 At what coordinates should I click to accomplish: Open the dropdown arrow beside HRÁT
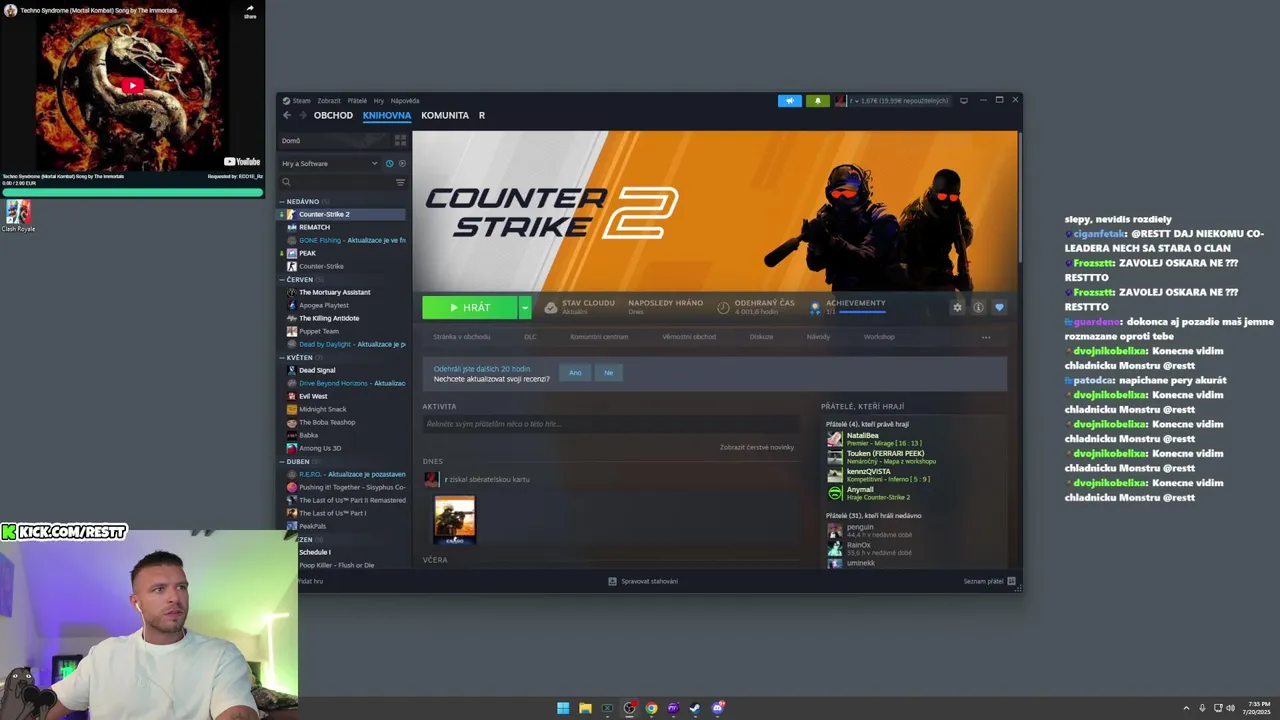point(524,307)
